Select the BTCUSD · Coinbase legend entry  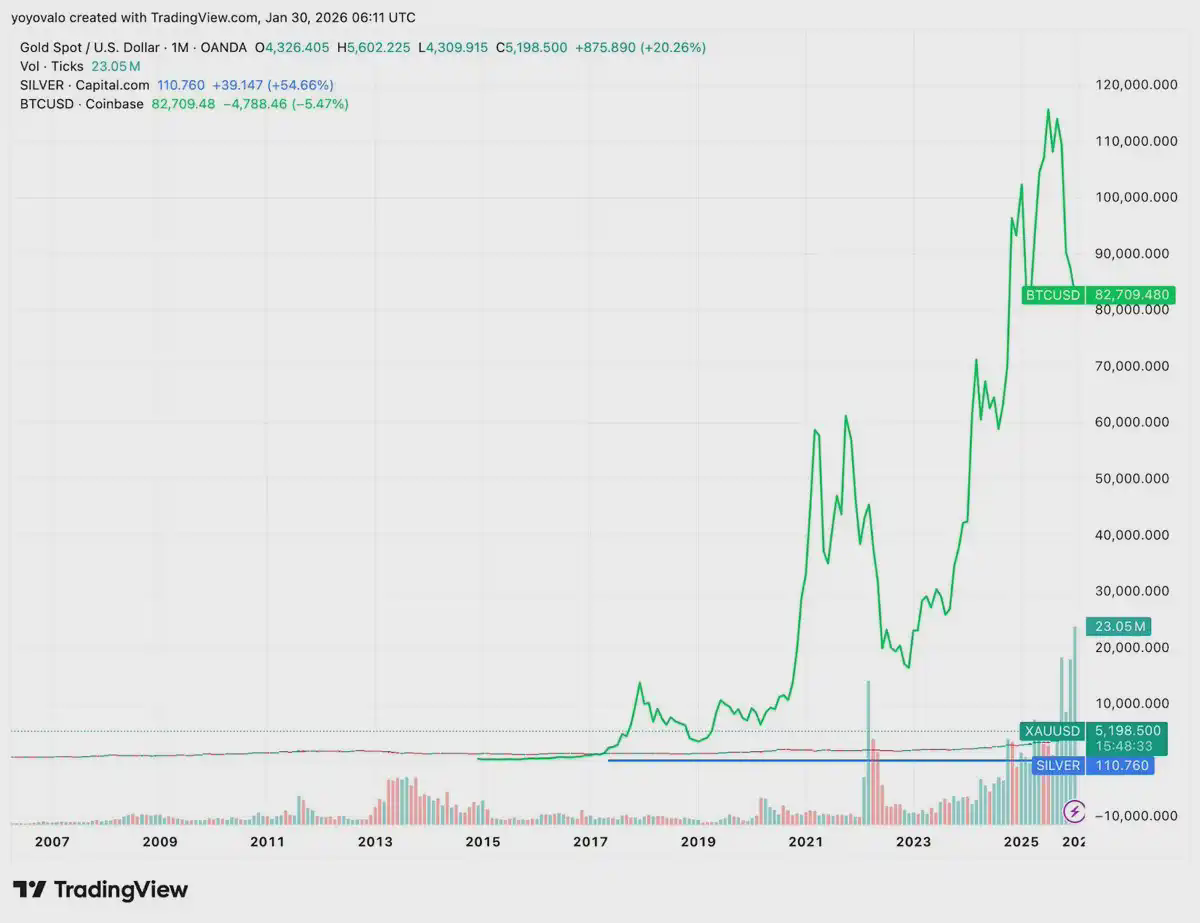click(82, 104)
